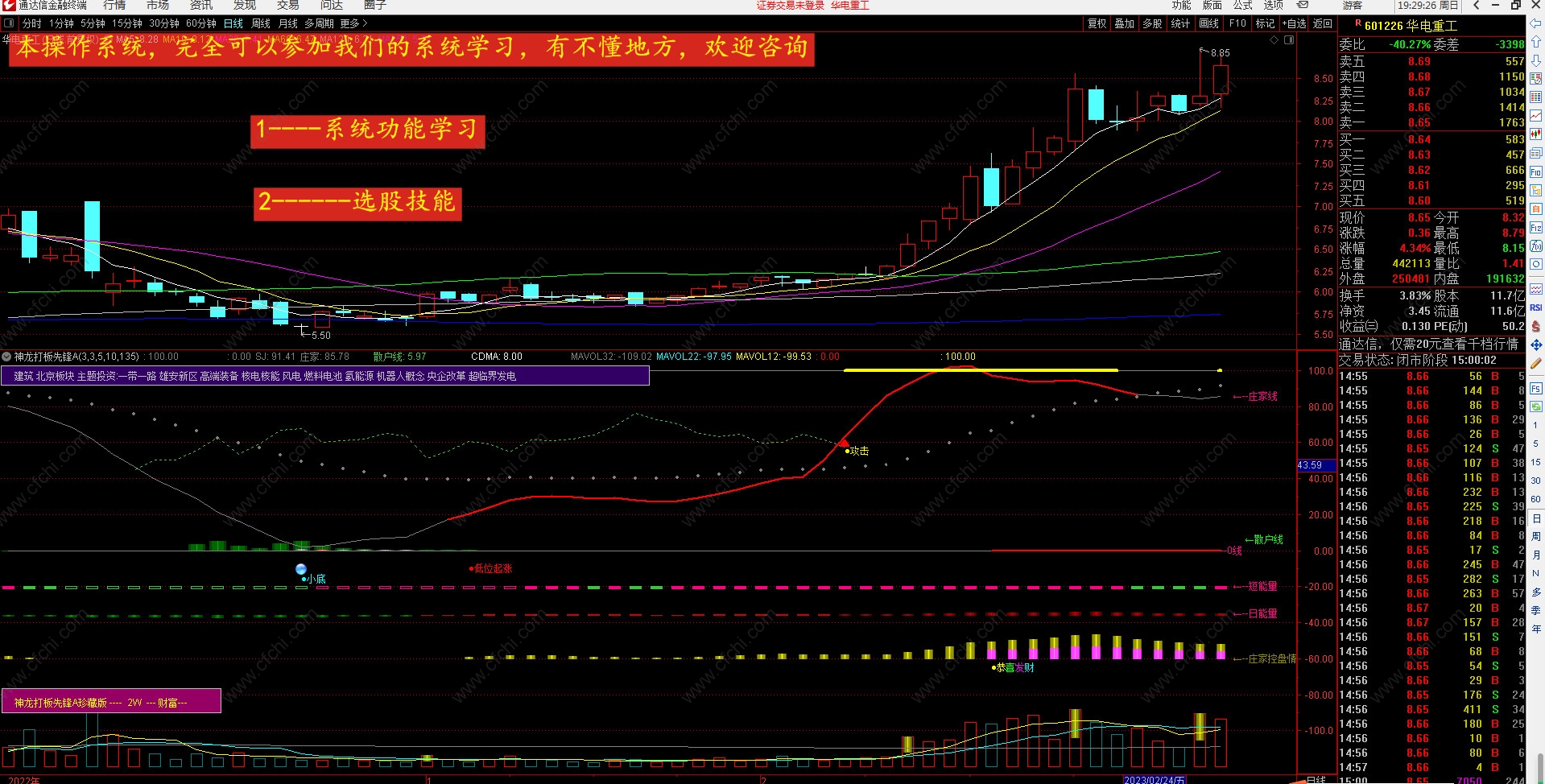Open the 资讯 menu item

point(201,5)
